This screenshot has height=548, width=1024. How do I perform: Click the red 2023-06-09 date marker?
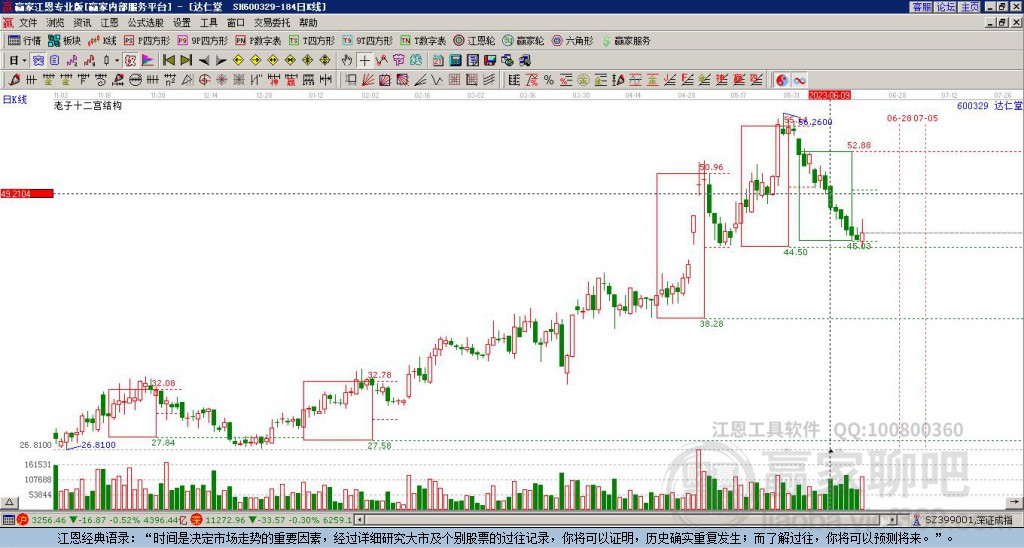(829, 95)
